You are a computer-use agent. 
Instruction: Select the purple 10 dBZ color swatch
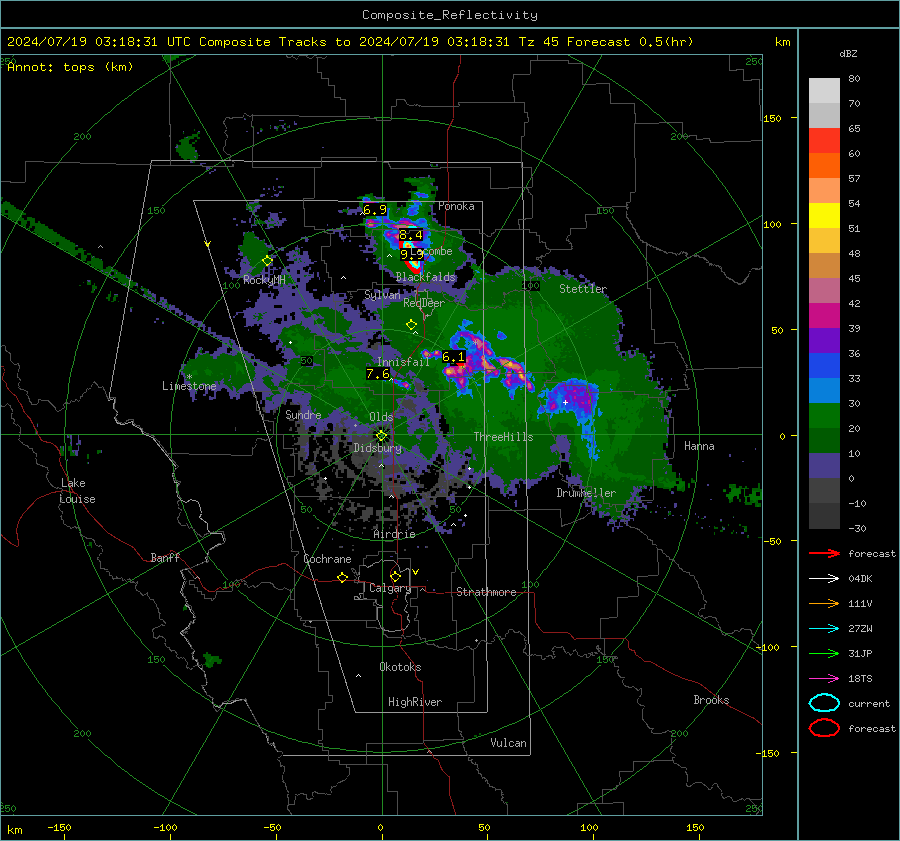(824, 465)
